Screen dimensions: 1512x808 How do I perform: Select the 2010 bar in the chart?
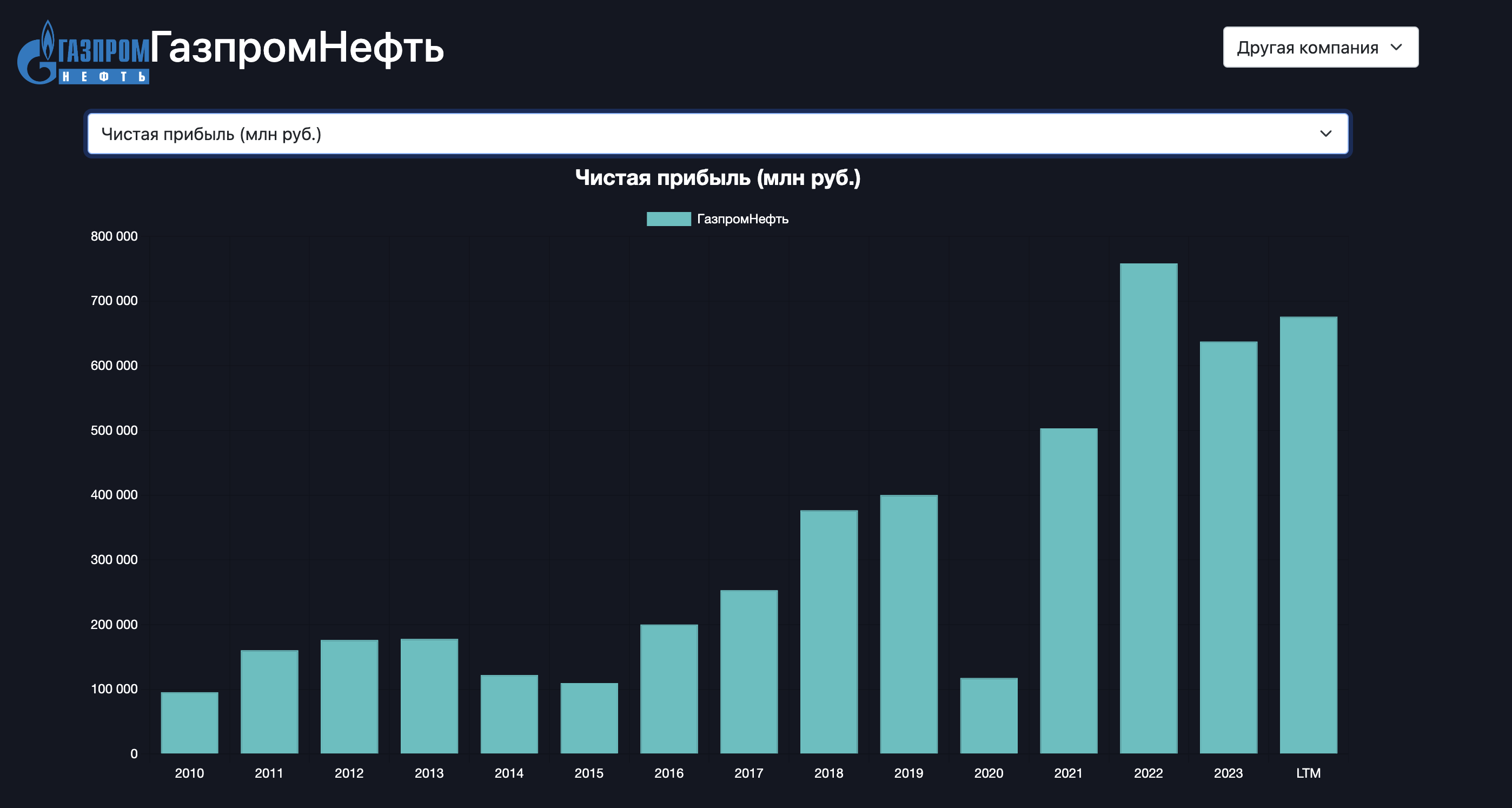[x=190, y=723]
